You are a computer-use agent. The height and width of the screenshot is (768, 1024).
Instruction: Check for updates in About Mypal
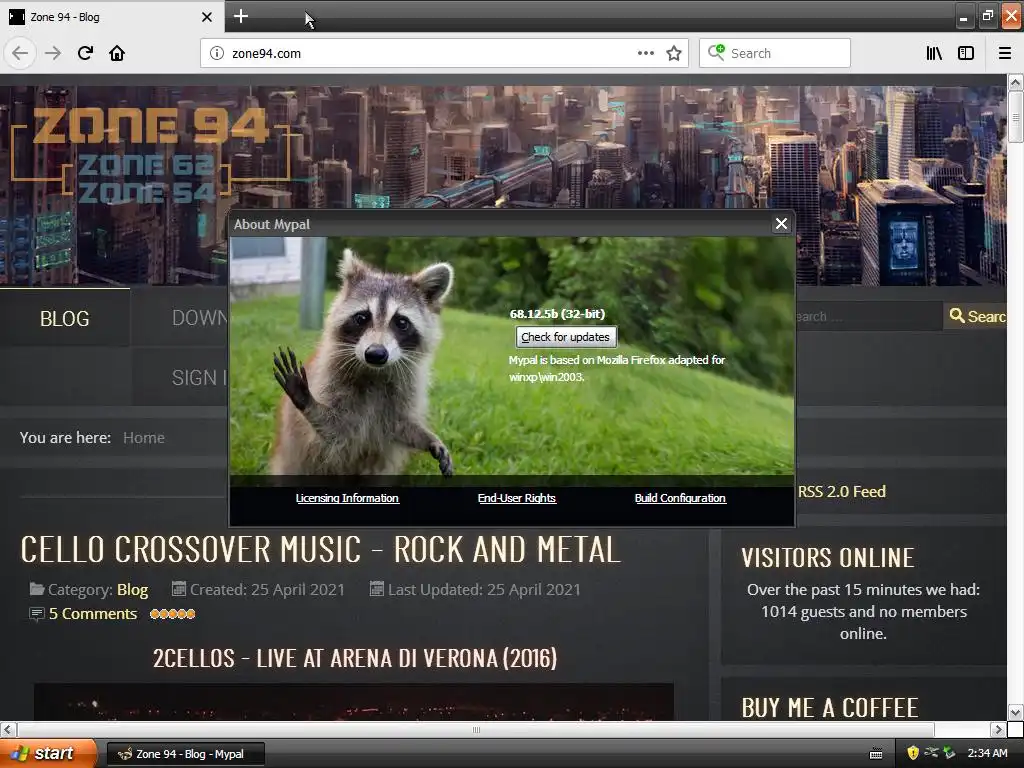coord(566,337)
